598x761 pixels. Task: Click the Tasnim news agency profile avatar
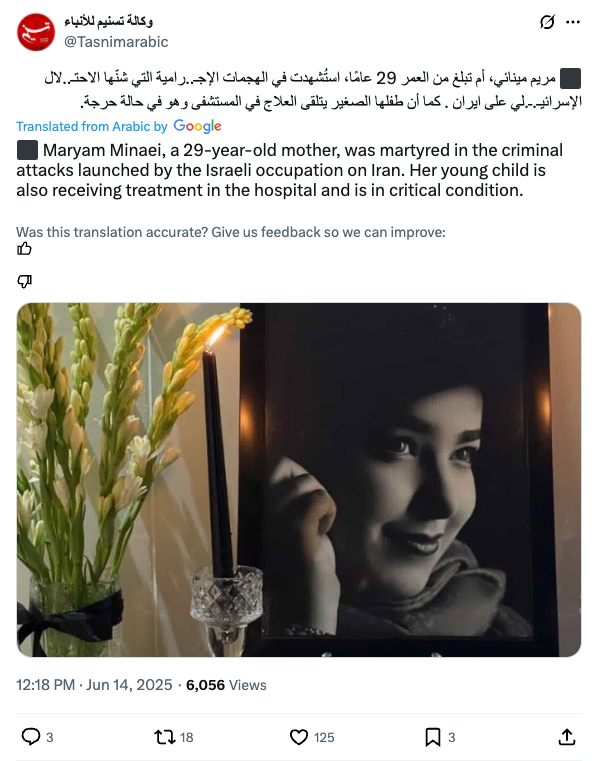36,32
